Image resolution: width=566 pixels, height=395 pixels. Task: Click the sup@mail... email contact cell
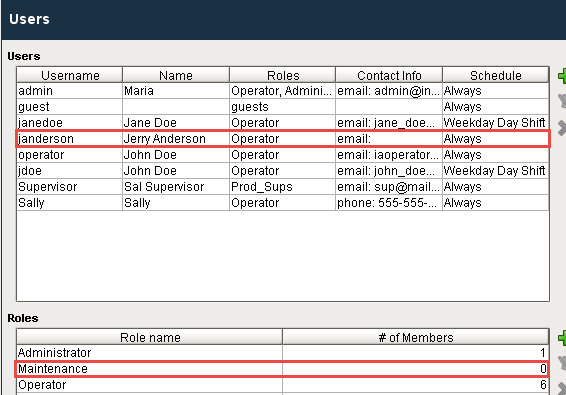tap(389, 187)
